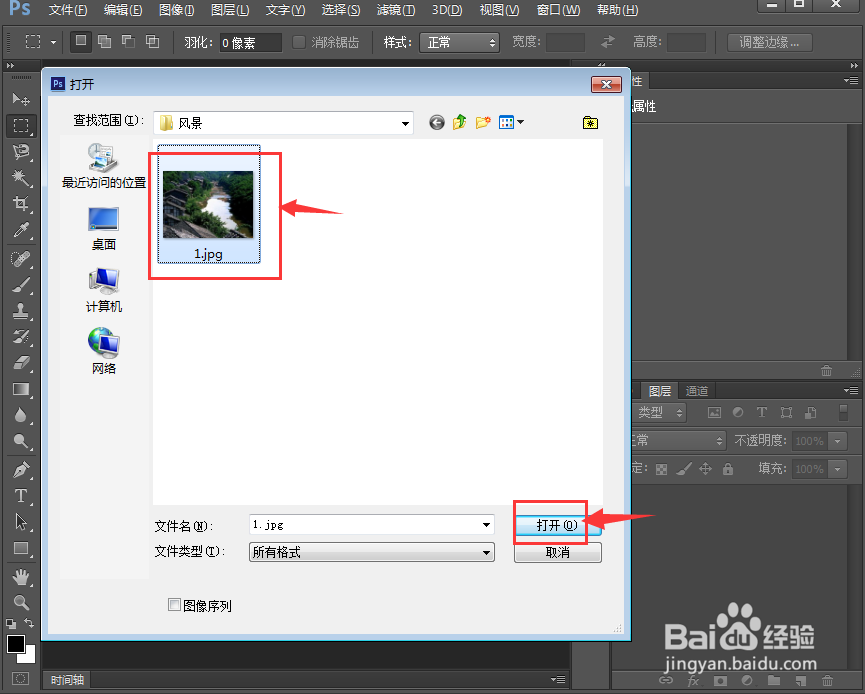Go back to last visited folder
The width and height of the screenshot is (865, 694).
coord(436,122)
